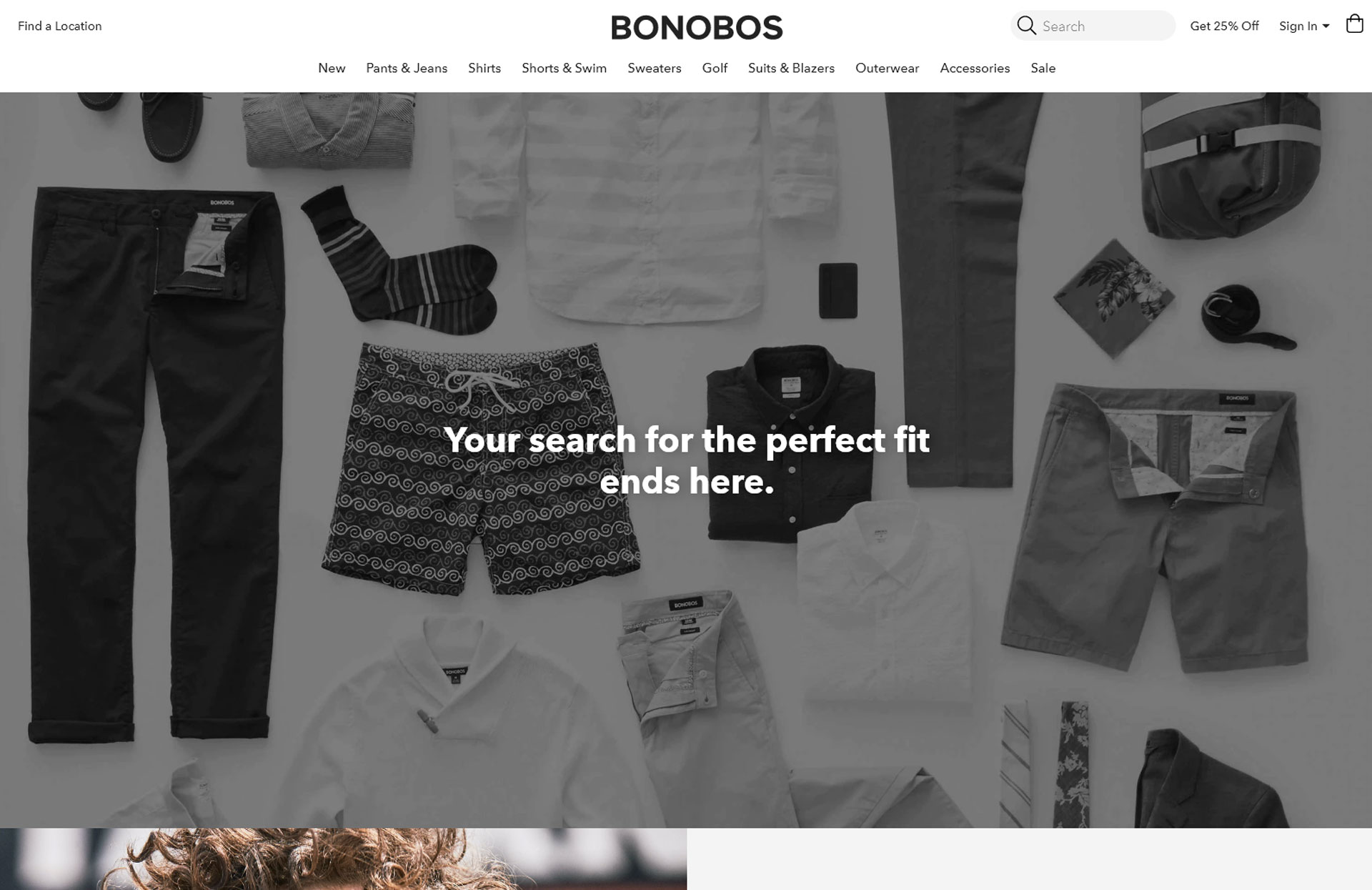Click Get 25% Off link
The image size is (1372, 890).
1224,26
